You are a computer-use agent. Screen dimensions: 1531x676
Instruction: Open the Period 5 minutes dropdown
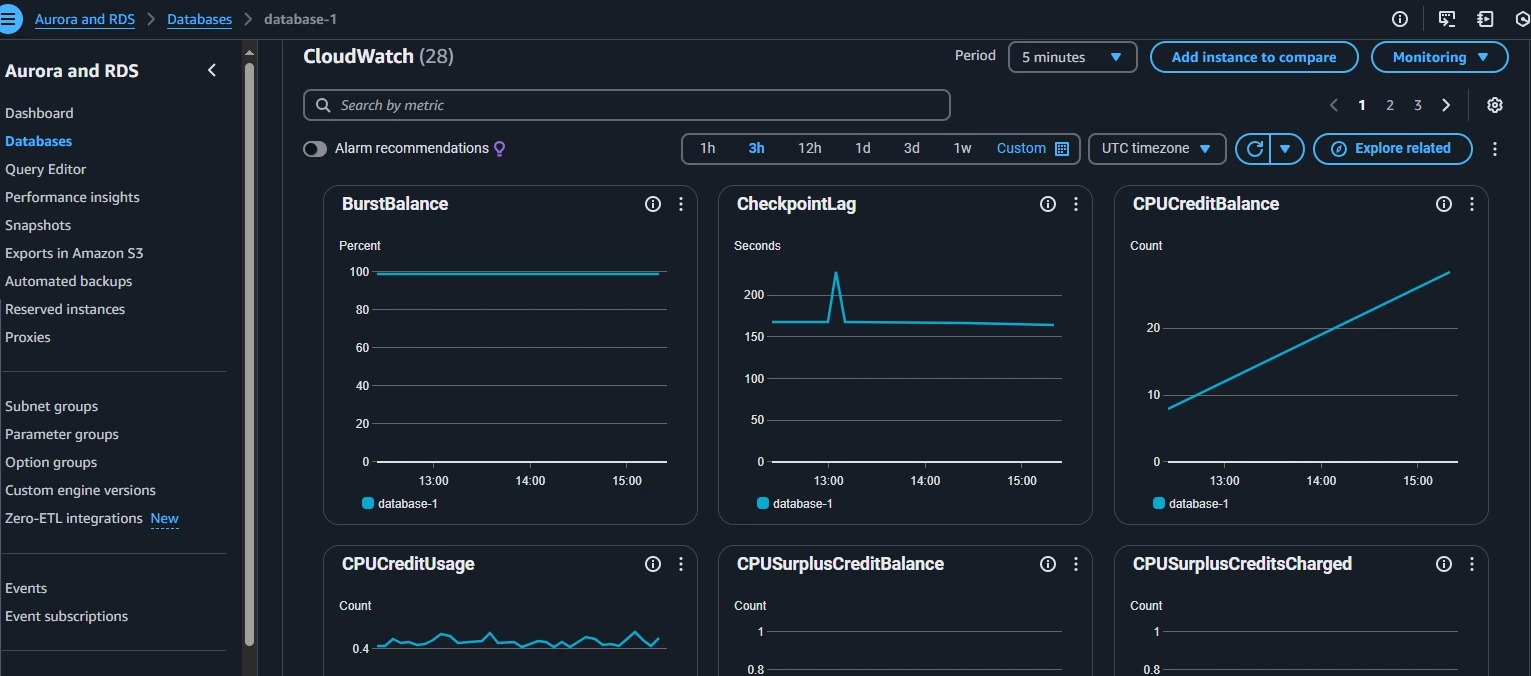[x=1072, y=57]
